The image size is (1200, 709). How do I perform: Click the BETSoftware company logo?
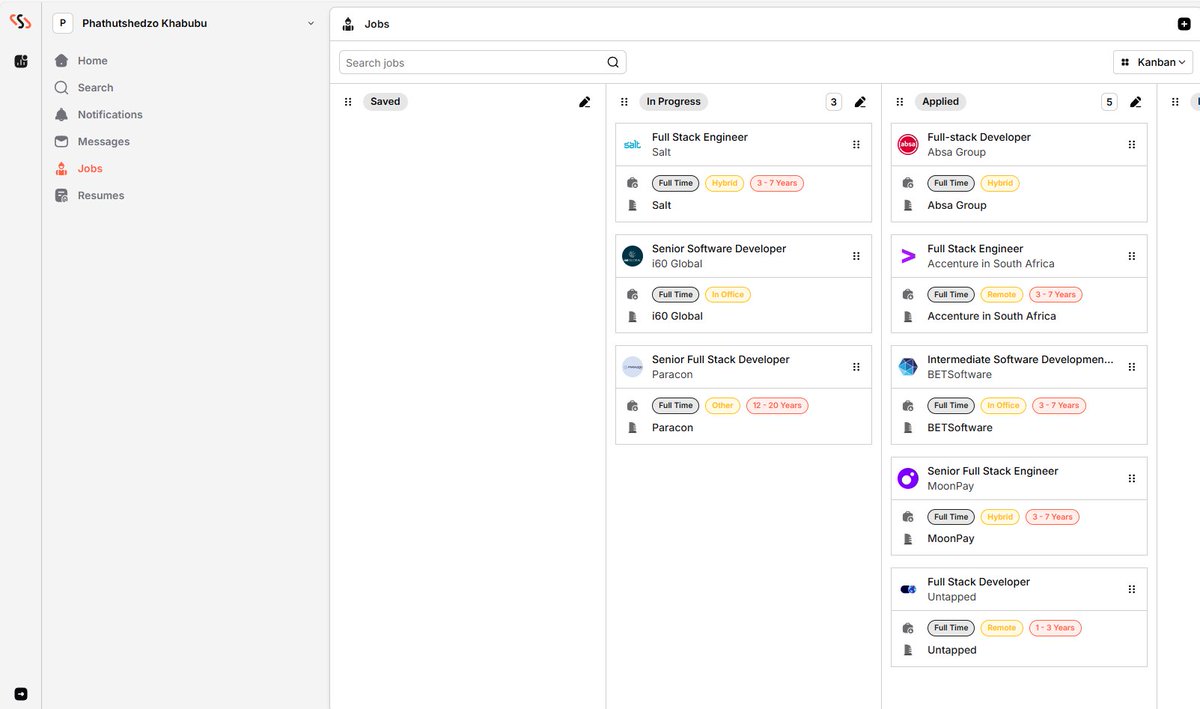tap(908, 367)
